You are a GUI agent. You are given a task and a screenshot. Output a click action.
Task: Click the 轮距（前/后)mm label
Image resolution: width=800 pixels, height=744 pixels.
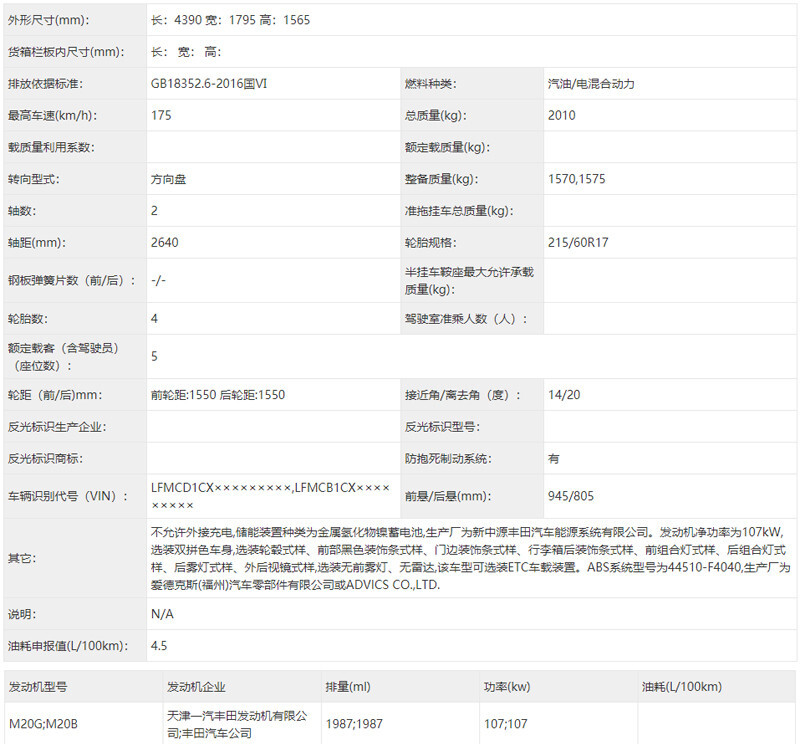(55, 395)
